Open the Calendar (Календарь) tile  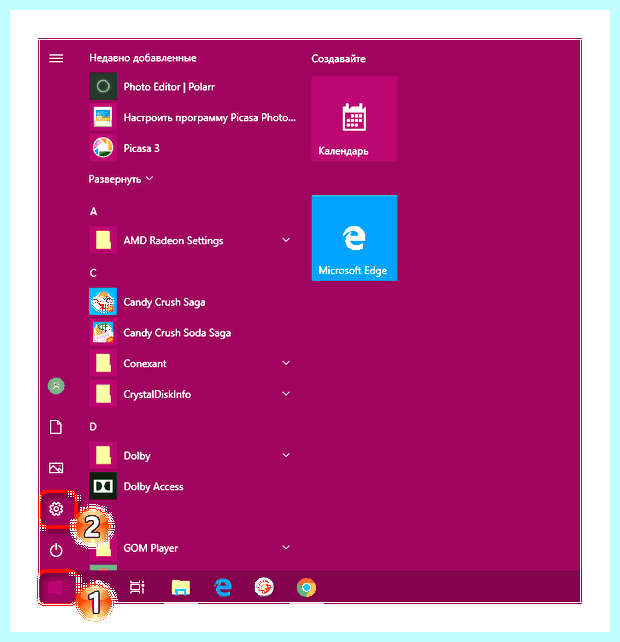pos(354,118)
